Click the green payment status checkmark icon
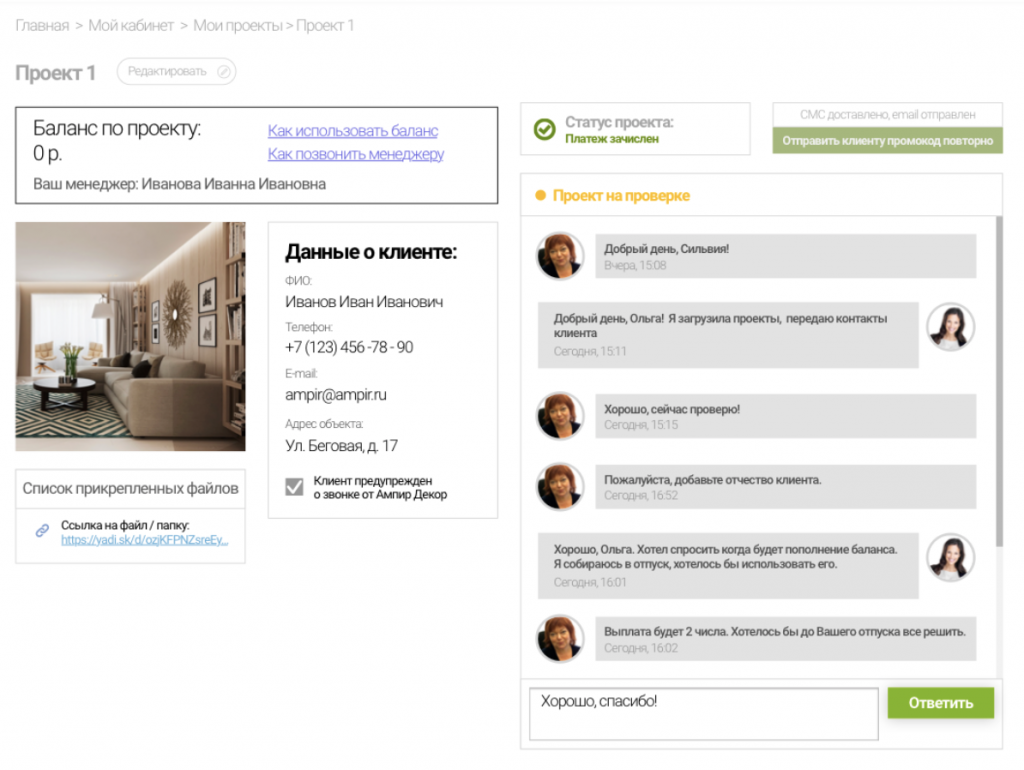 (544, 130)
